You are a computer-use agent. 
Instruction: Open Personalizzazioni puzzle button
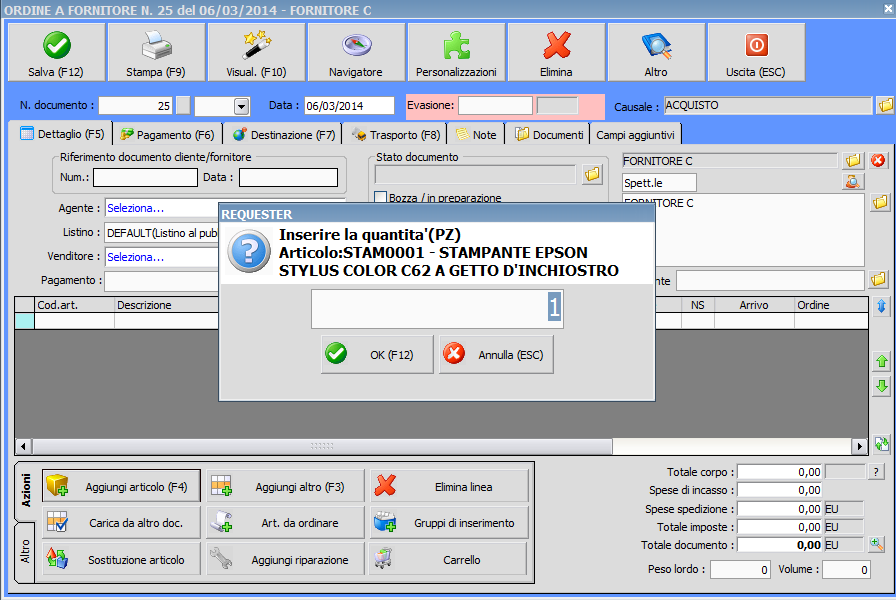point(456,53)
